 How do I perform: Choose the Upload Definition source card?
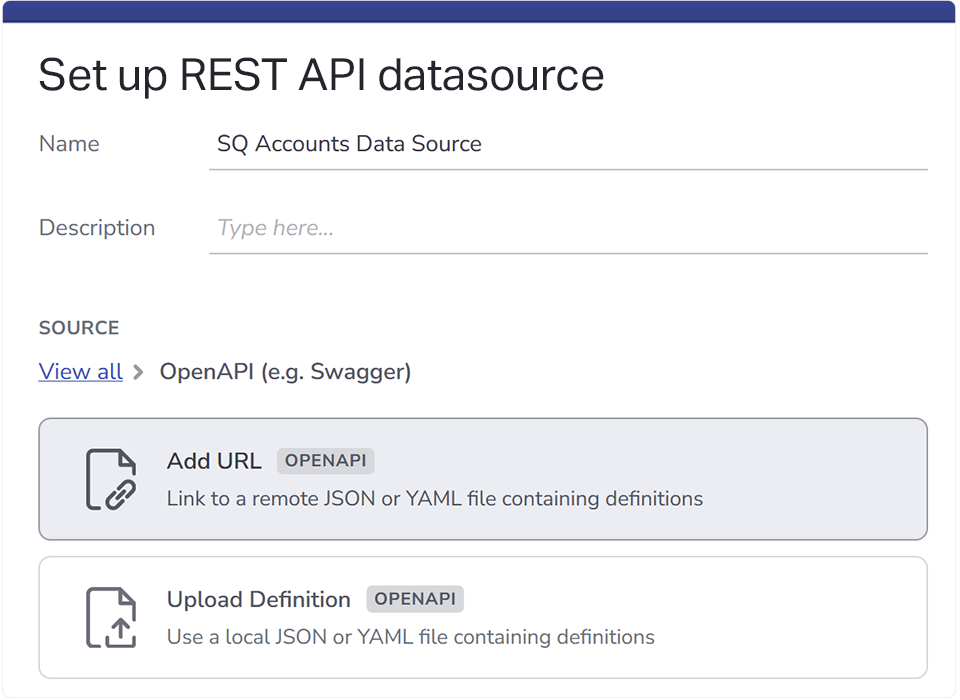click(483, 618)
